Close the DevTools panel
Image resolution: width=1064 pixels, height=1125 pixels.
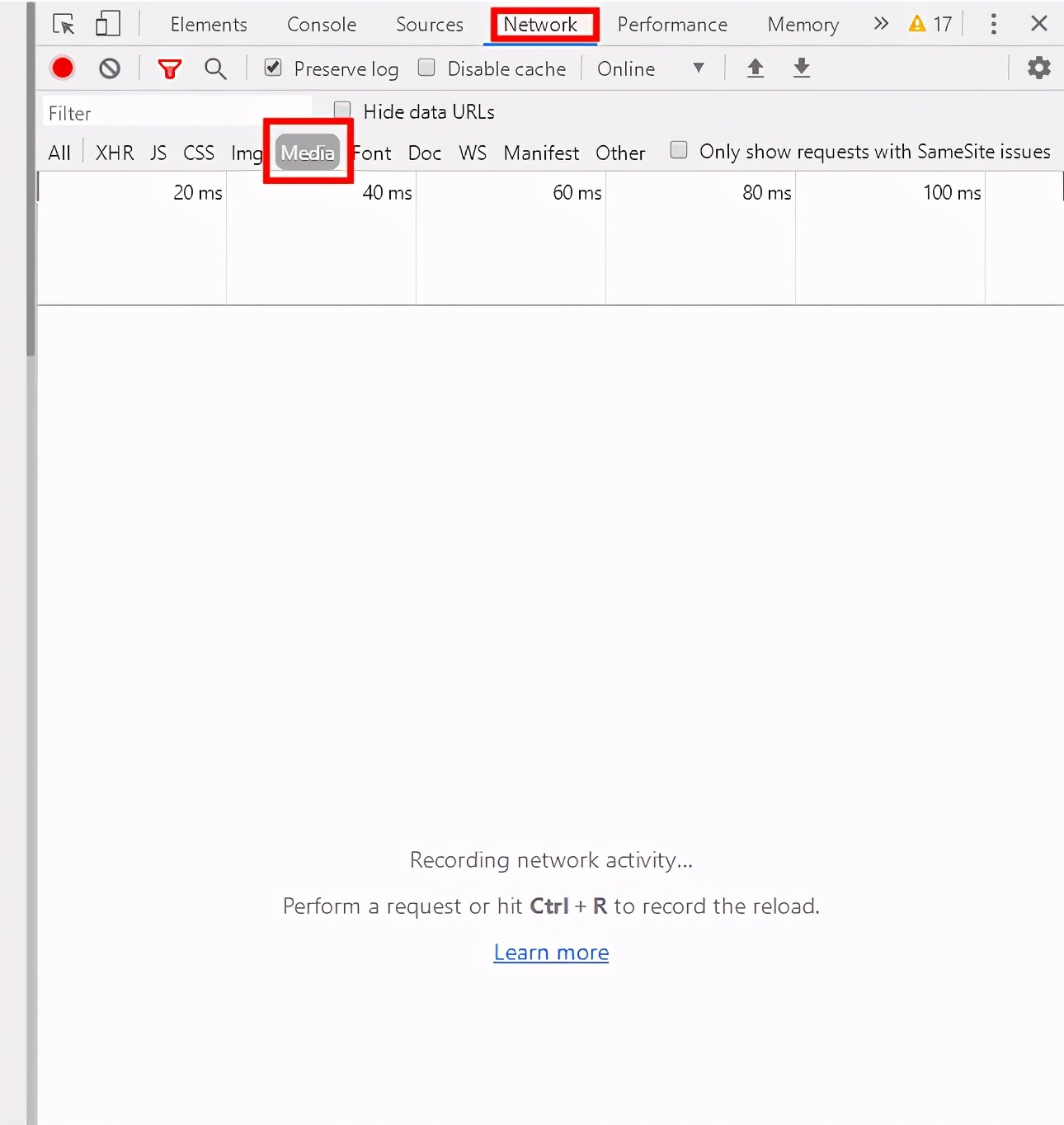1039,23
